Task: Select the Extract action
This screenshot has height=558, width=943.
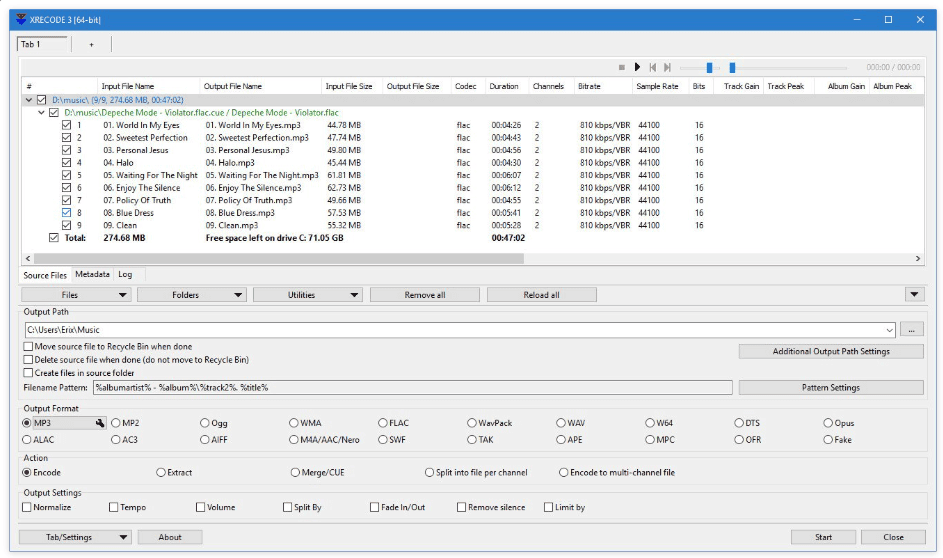Action: tap(161, 473)
